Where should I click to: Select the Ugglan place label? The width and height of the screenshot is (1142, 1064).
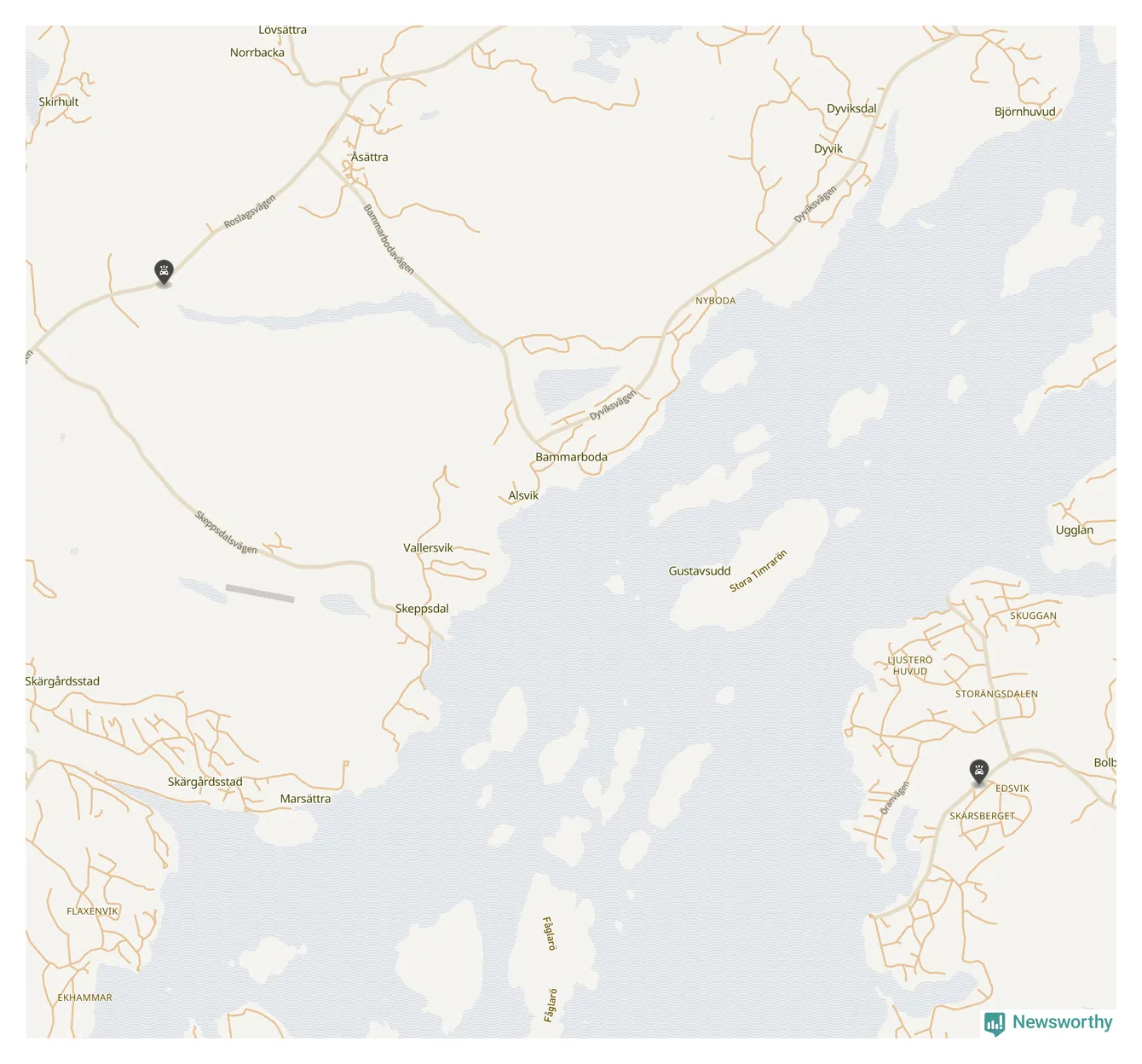click(x=1074, y=530)
